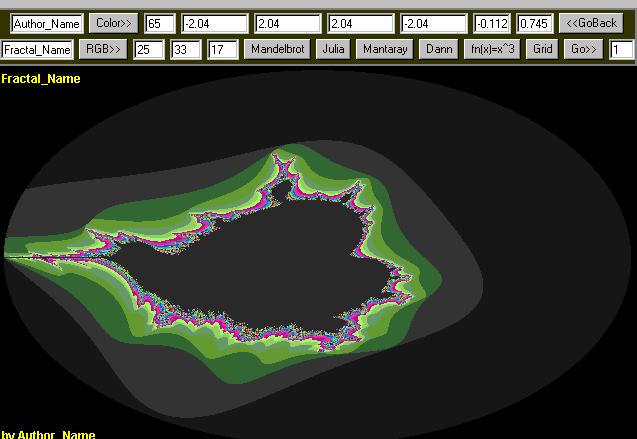
Task: Click the field showing 1 beside Go>>
Action: tap(621, 48)
